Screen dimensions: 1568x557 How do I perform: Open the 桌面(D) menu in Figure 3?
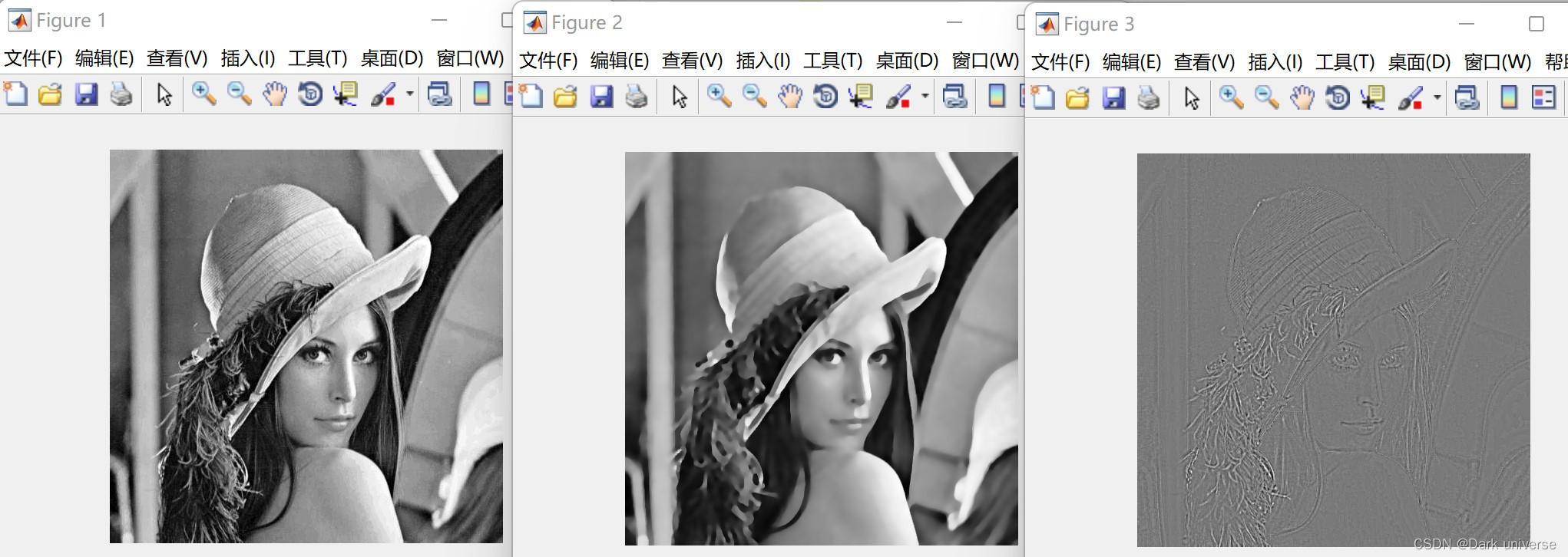1420,62
